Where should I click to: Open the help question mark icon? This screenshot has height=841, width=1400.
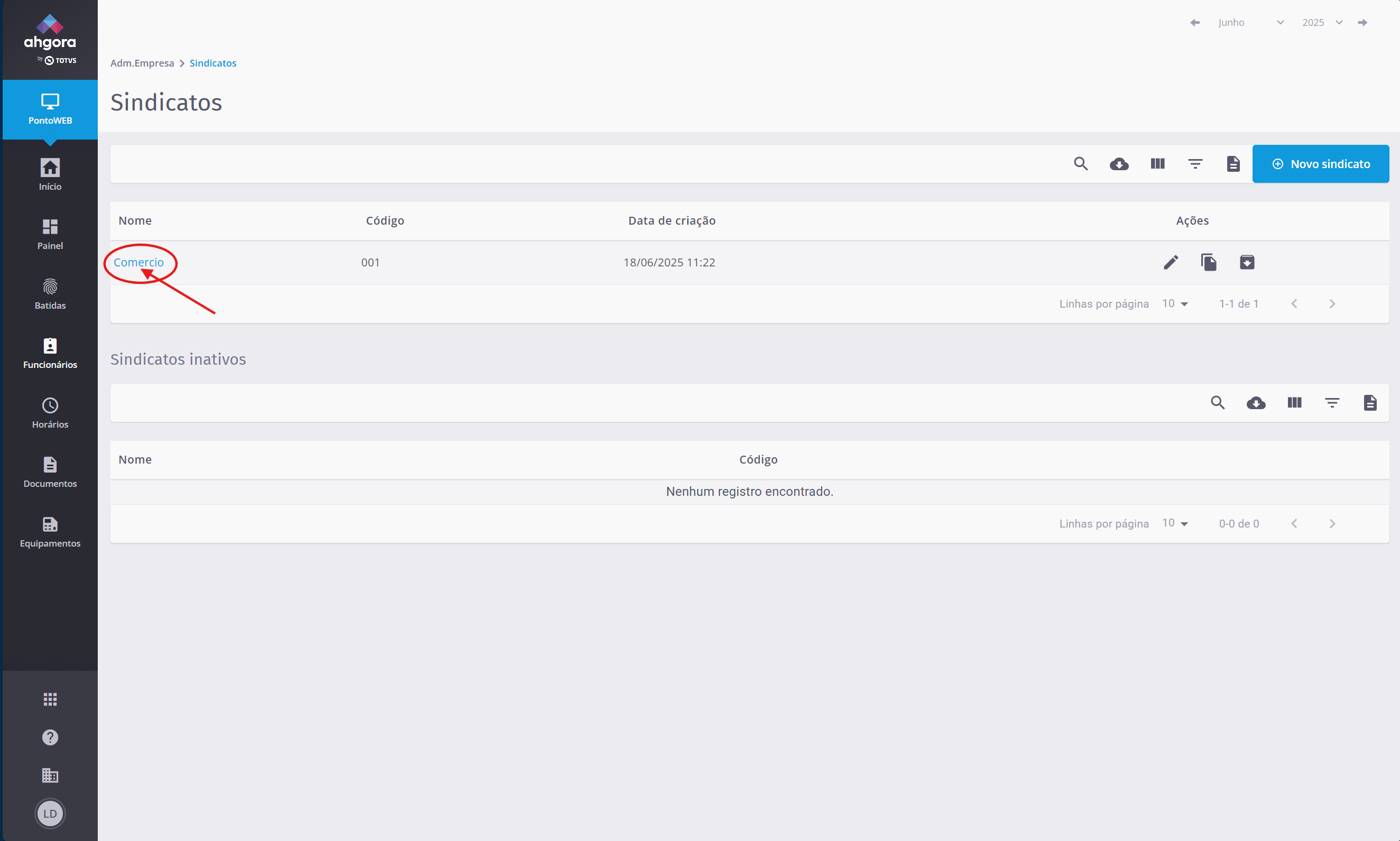tap(50, 737)
